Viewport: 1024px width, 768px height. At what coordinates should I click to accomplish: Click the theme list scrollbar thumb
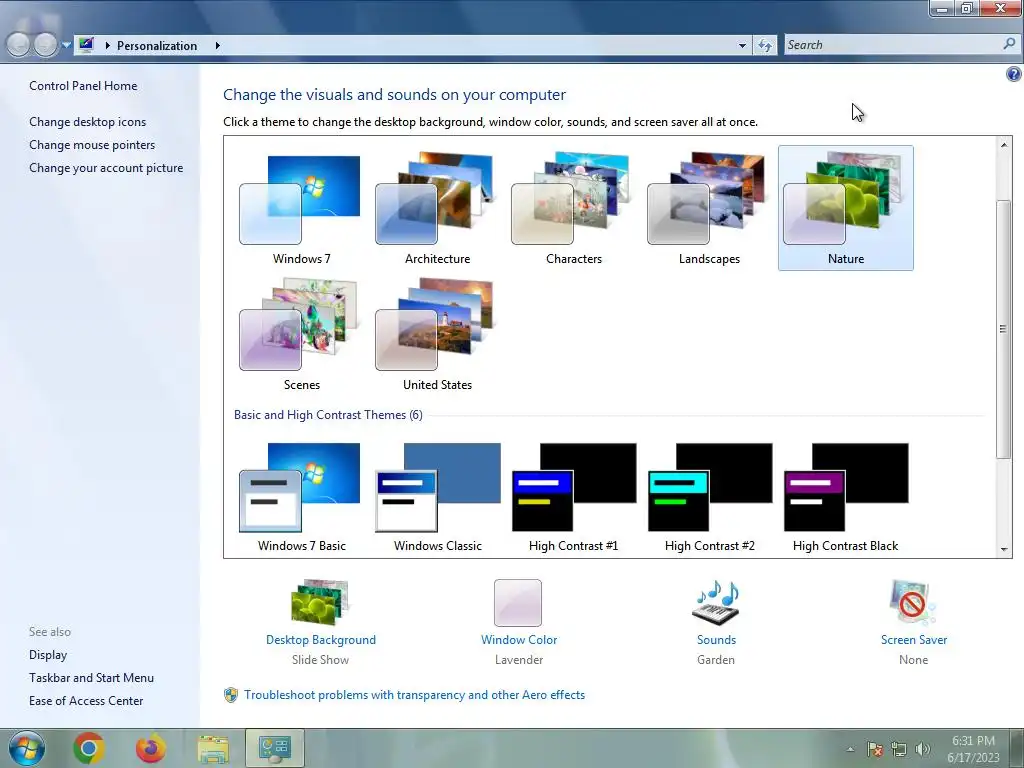(1004, 329)
